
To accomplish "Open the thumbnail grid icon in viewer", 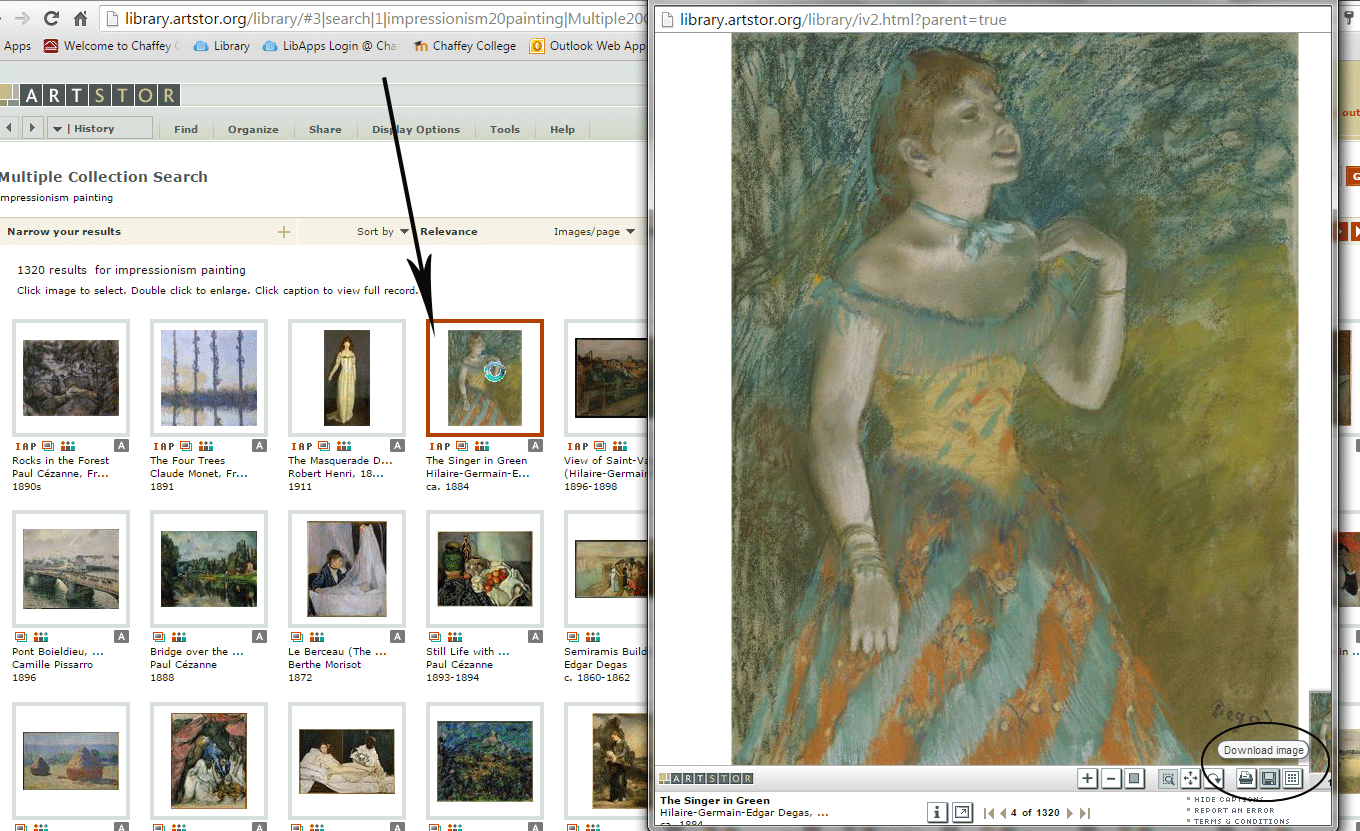I will 1291,778.
